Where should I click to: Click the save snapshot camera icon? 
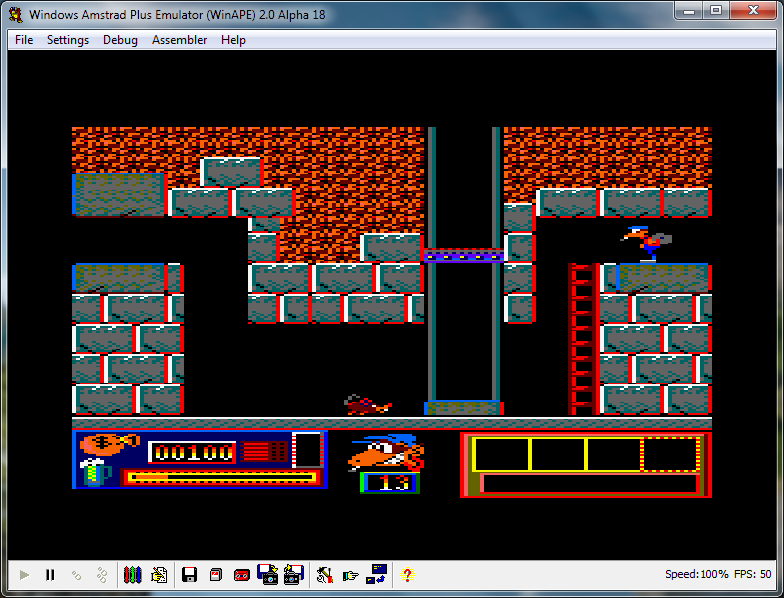[x=294, y=574]
